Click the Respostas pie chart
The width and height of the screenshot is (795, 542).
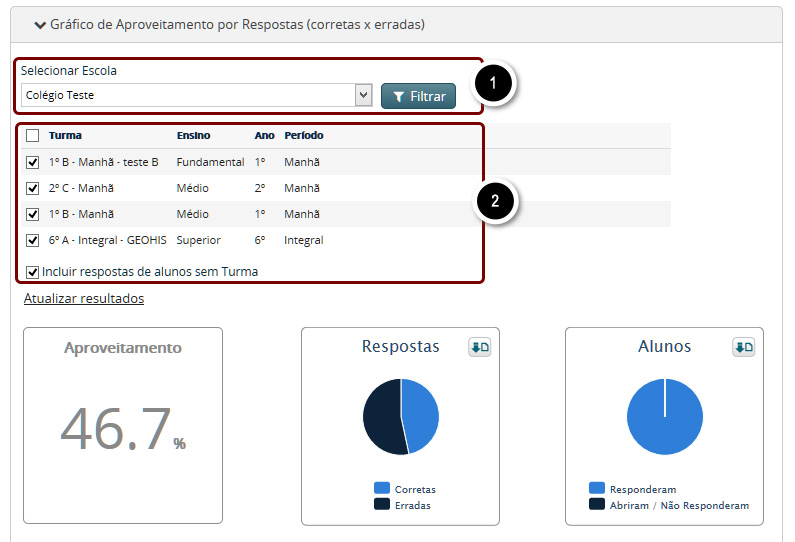click(x=401, y=417)
